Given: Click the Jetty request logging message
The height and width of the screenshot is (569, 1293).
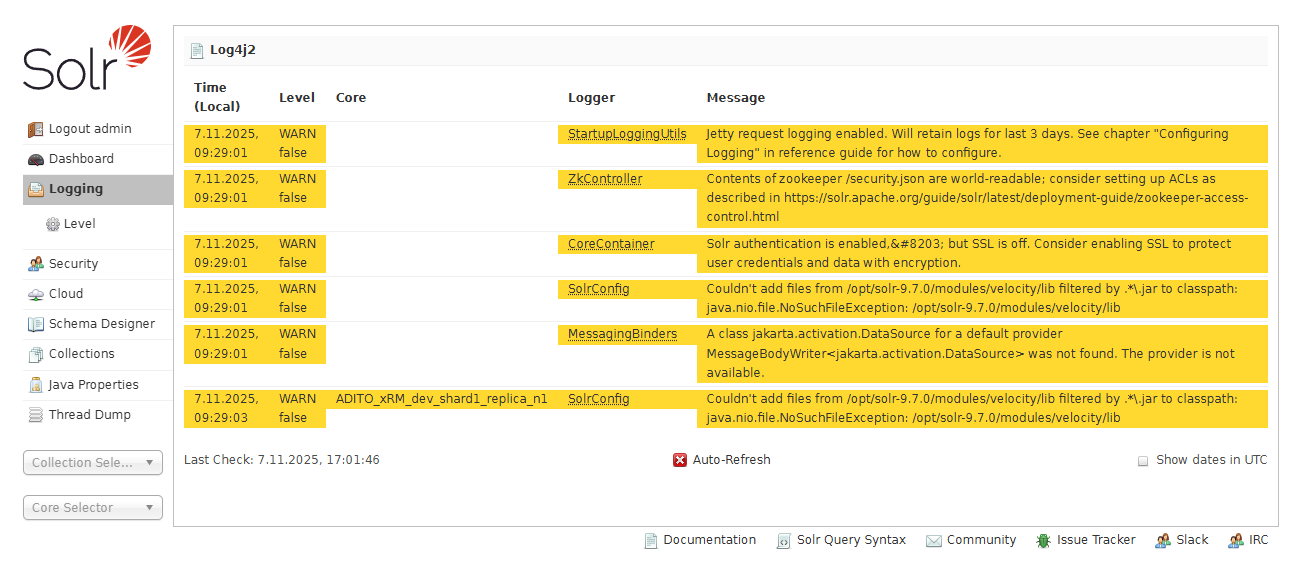Looking at the screenshot, I should tap(982, 143).
